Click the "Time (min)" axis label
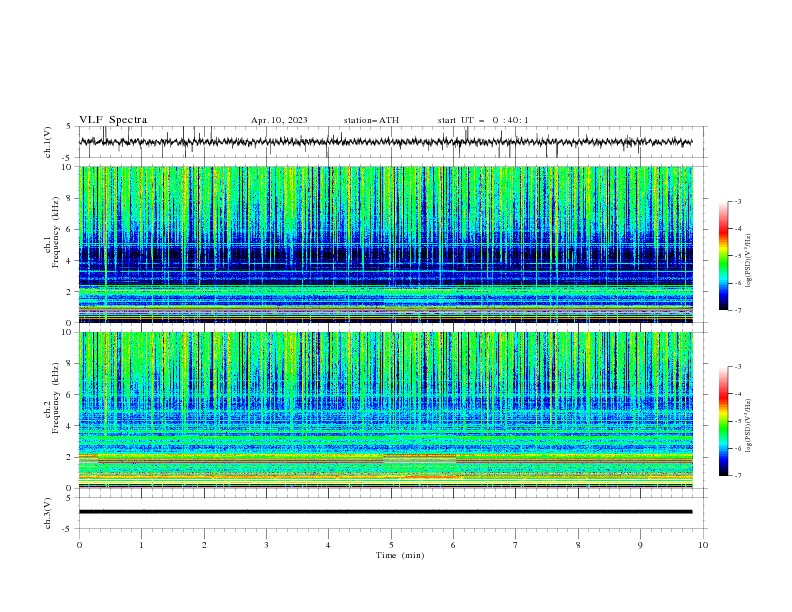 pos(400,555)
